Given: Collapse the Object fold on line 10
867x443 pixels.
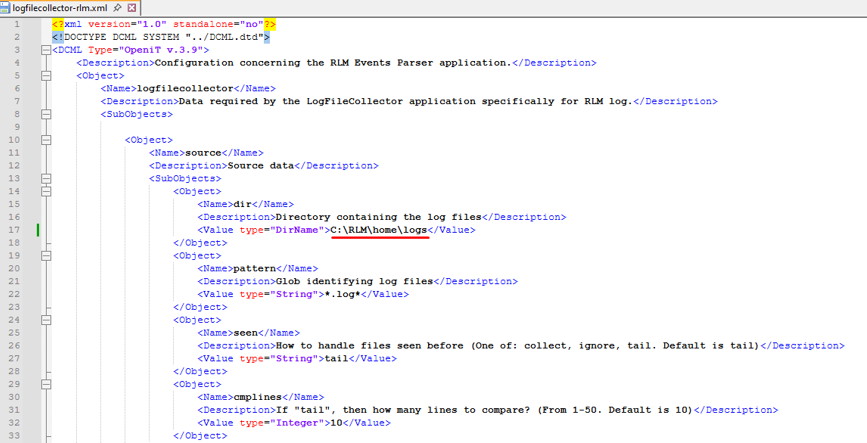Looking at the screenshot, I should click(46, 140).
